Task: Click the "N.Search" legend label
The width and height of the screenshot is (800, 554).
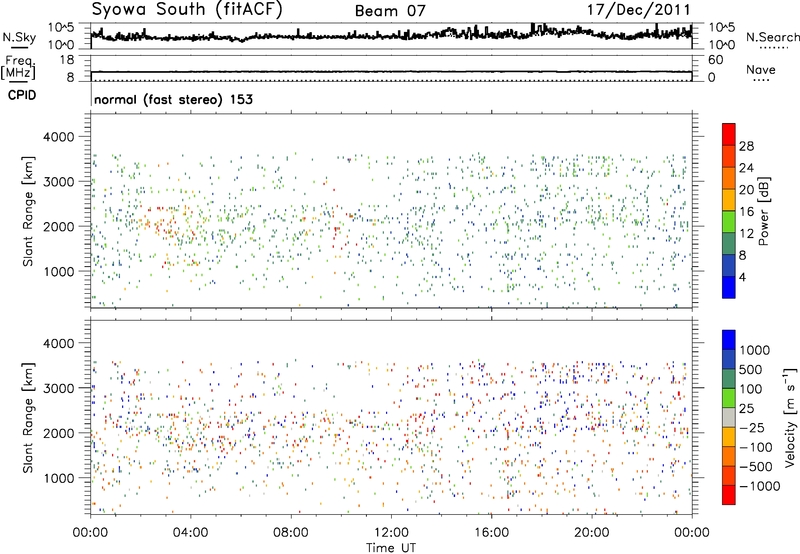Action: click(773, 37)
